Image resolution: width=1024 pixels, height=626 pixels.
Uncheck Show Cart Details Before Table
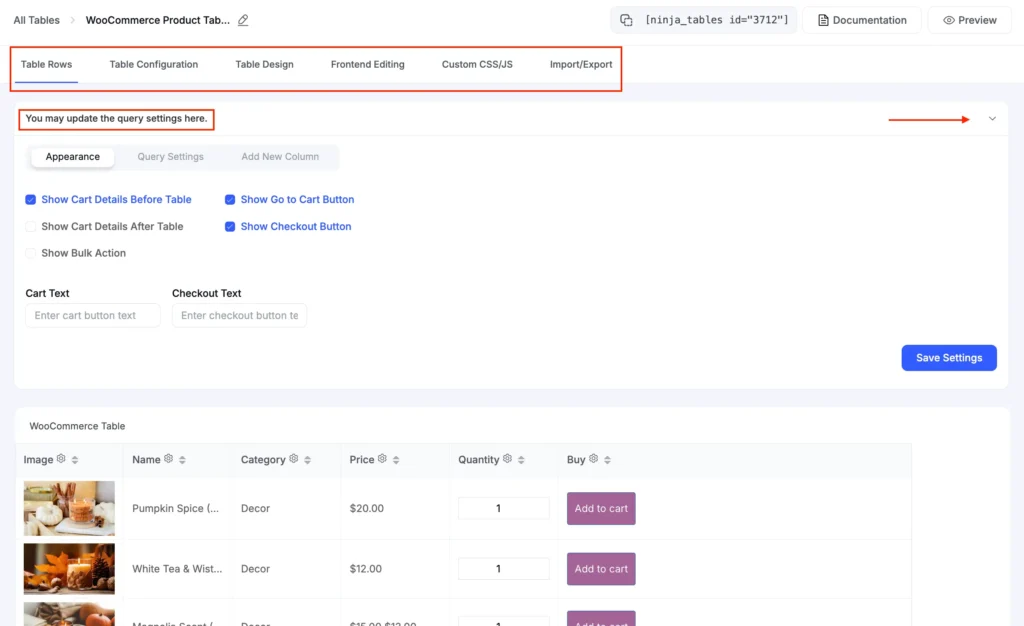coord(31,199)
